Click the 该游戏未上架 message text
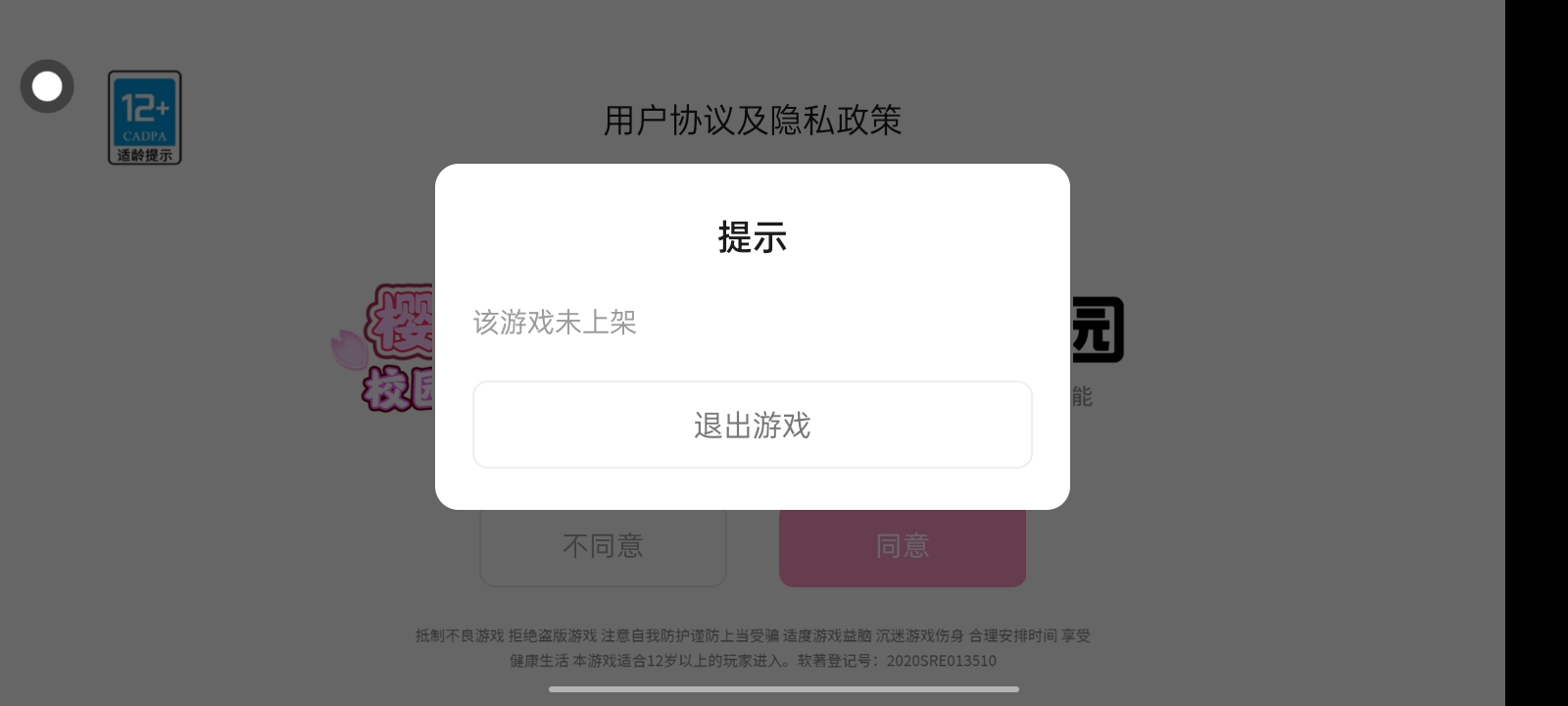The height and width of the screenshot is (706, 1568). pos(555,322)
